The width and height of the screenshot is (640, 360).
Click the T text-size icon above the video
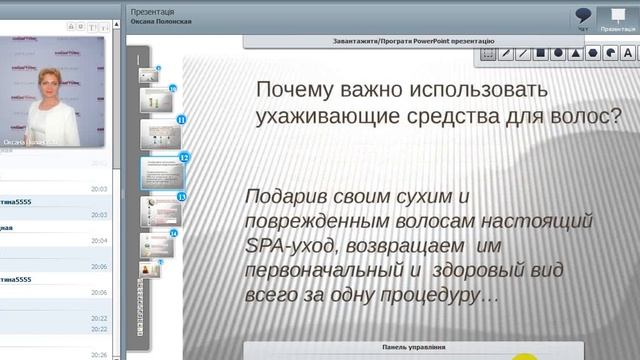click(92, 27)
